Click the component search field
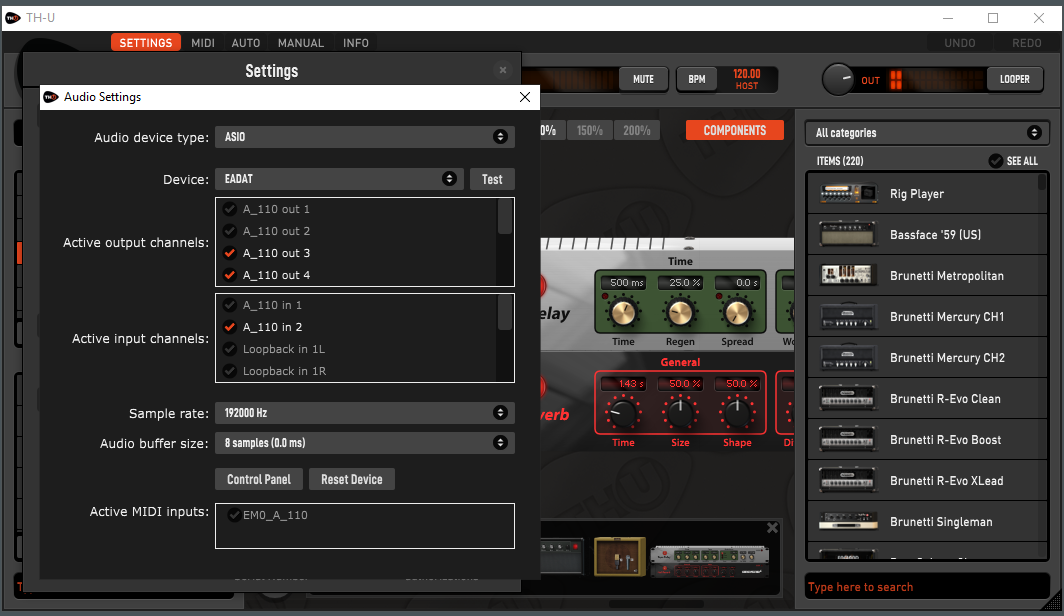Viewport: 1064px width, 616px height. (927, 587)
